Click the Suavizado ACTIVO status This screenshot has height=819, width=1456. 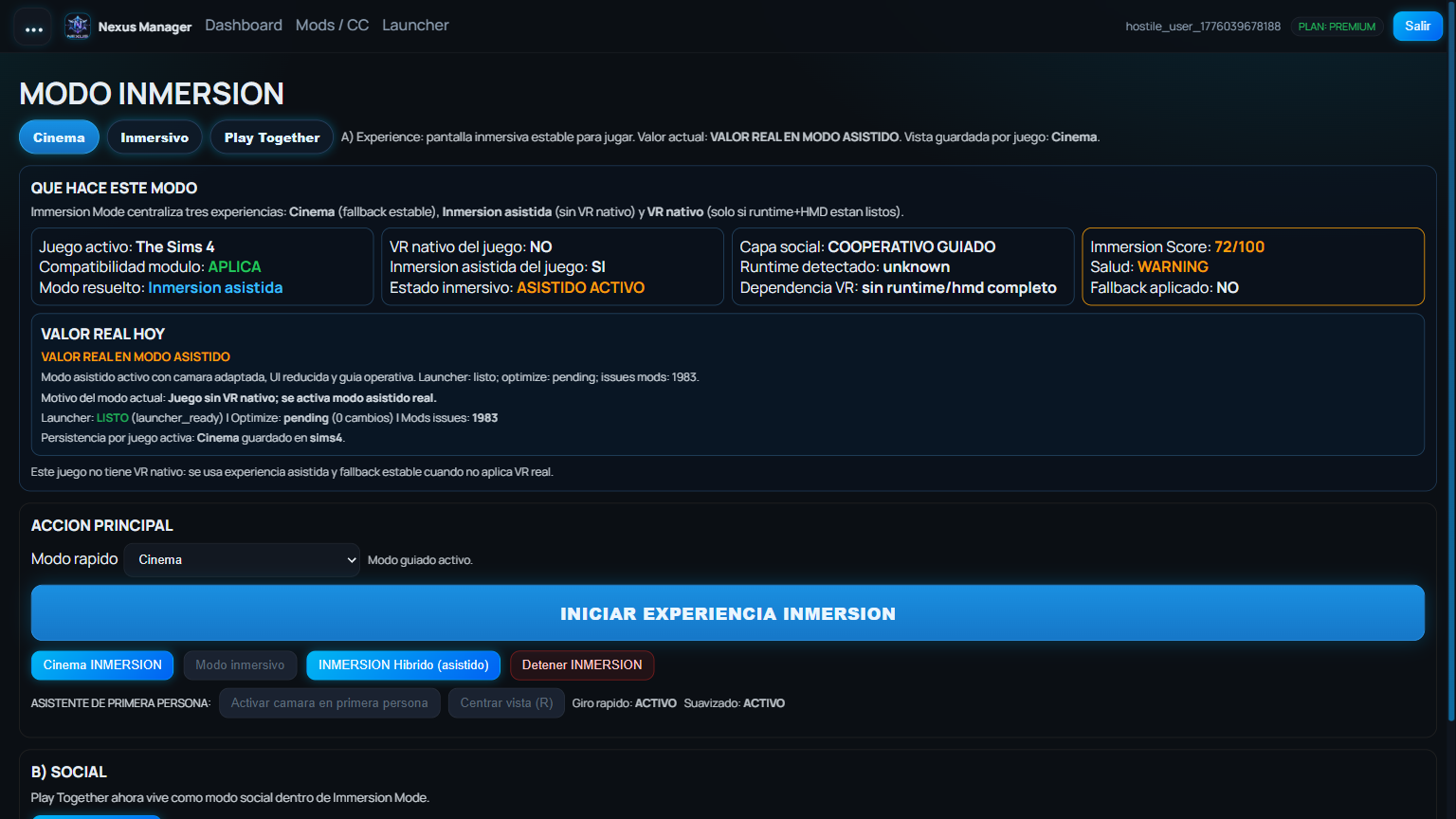[734, 703]
